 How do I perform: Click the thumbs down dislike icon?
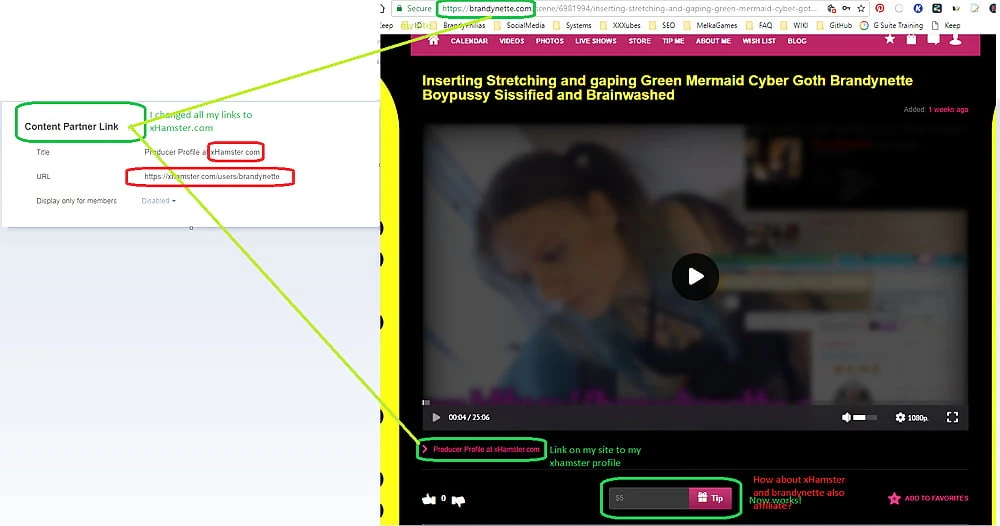pyautogui.click(x=459, y=500)
